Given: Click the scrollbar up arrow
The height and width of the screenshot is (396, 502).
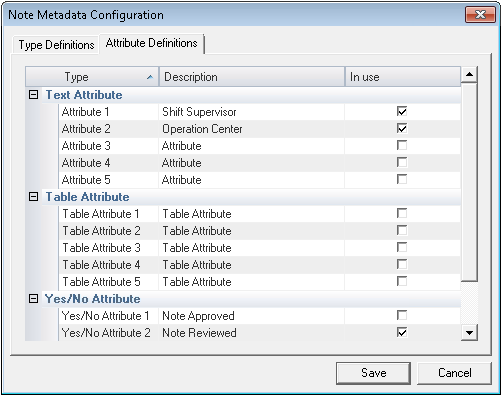Looking at the screenshot, I should coord(469,74).
